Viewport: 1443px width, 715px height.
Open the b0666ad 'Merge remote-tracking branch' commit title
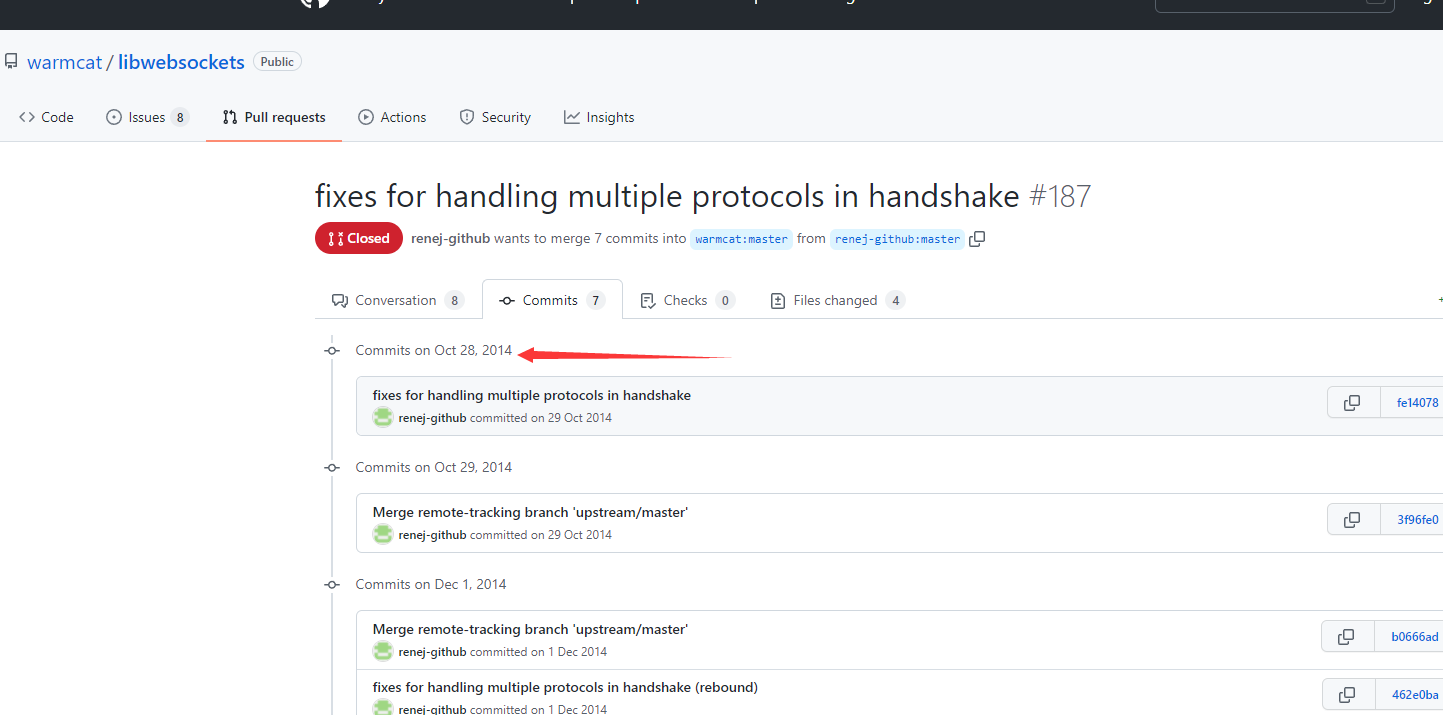(x=530, y=629)
